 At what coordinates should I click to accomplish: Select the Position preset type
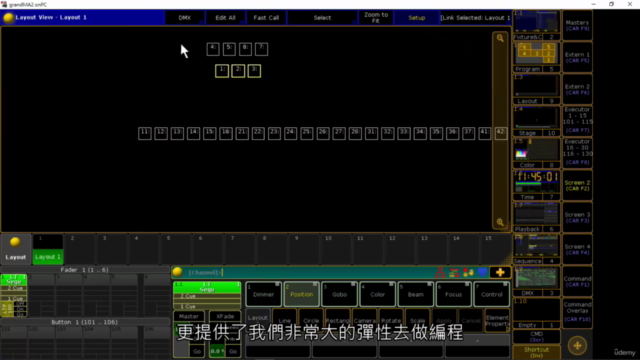pyautogui.click(x=302, y=294)
